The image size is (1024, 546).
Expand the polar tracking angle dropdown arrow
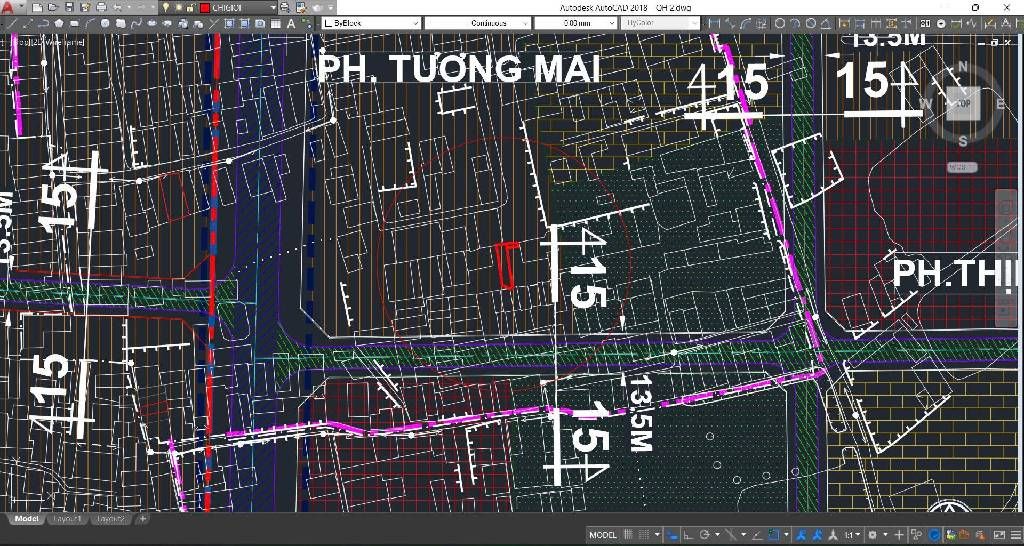[x=717, y=535]
